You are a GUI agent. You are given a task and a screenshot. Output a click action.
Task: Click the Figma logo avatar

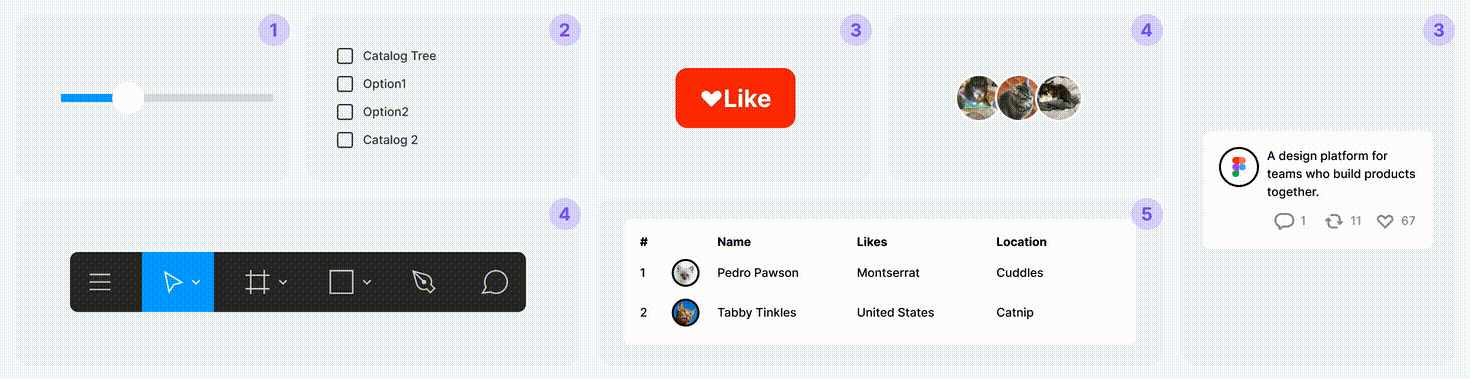(x=1238, y=167)
